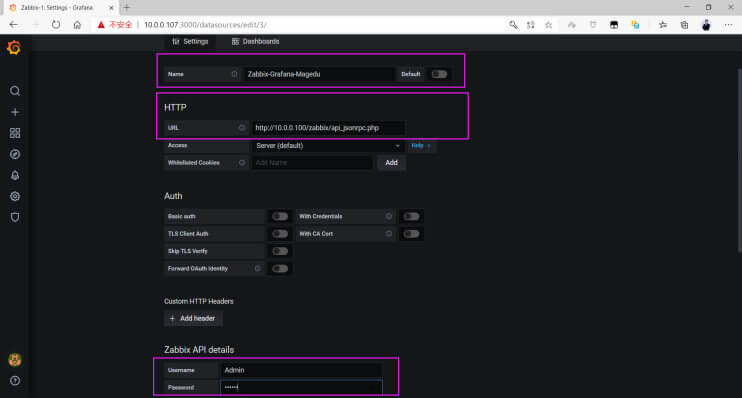Open the Help question mark icon

[x=15, y=380]
